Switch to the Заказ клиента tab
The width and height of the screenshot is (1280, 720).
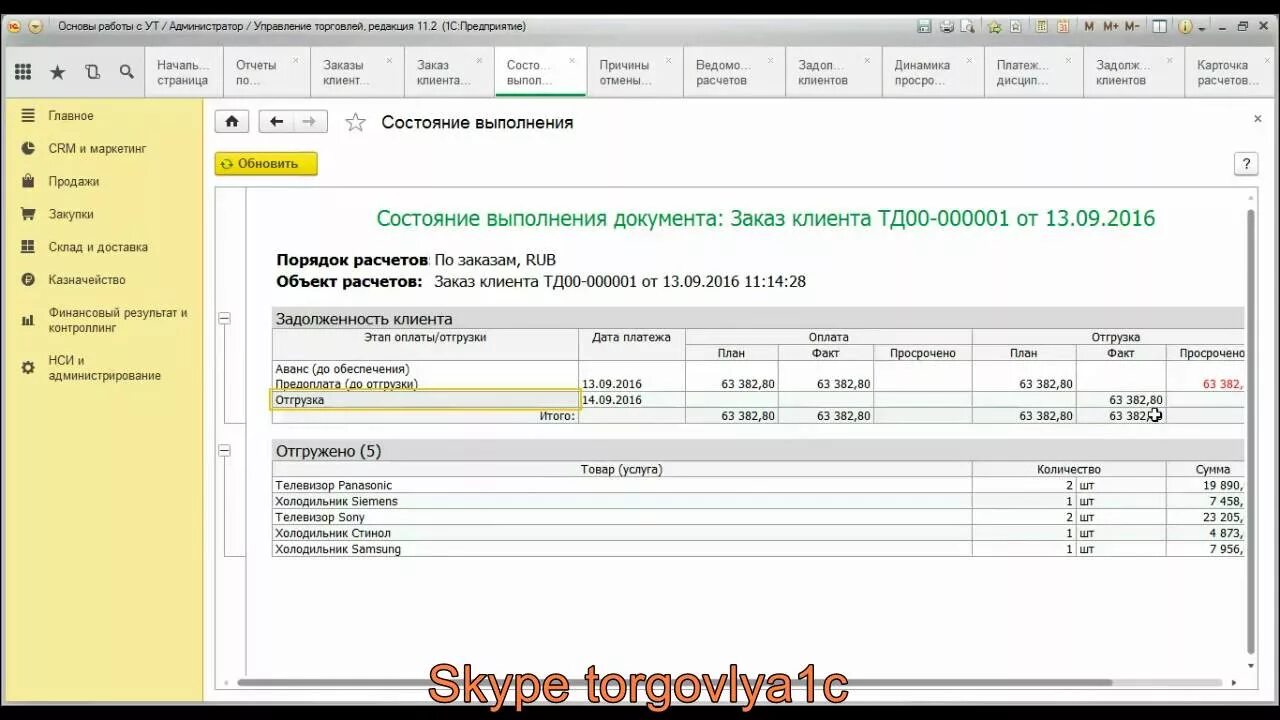pos(447,72)
